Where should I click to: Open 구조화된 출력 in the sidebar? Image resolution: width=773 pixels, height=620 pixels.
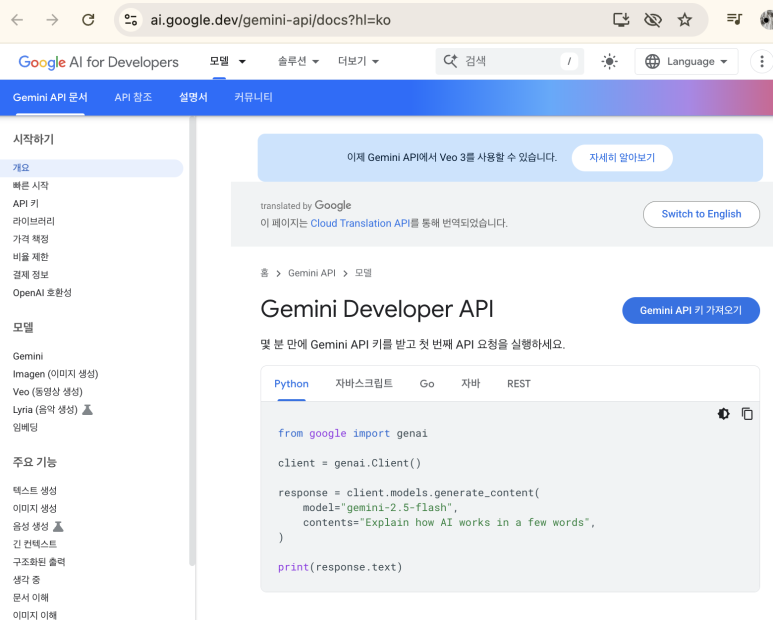click(39, 562)
